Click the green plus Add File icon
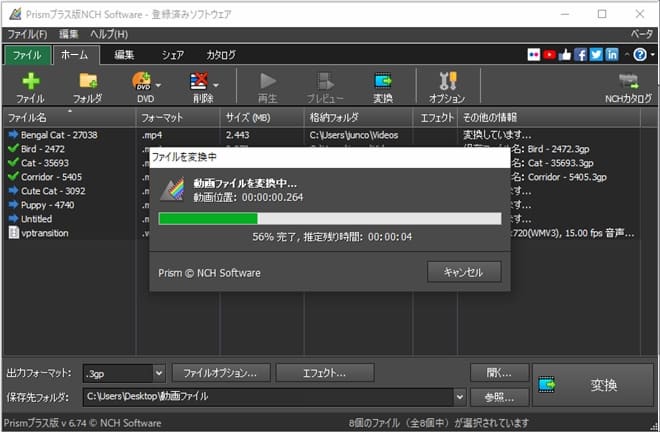This screenshot has height=432, width=660. tap(30, 81)
